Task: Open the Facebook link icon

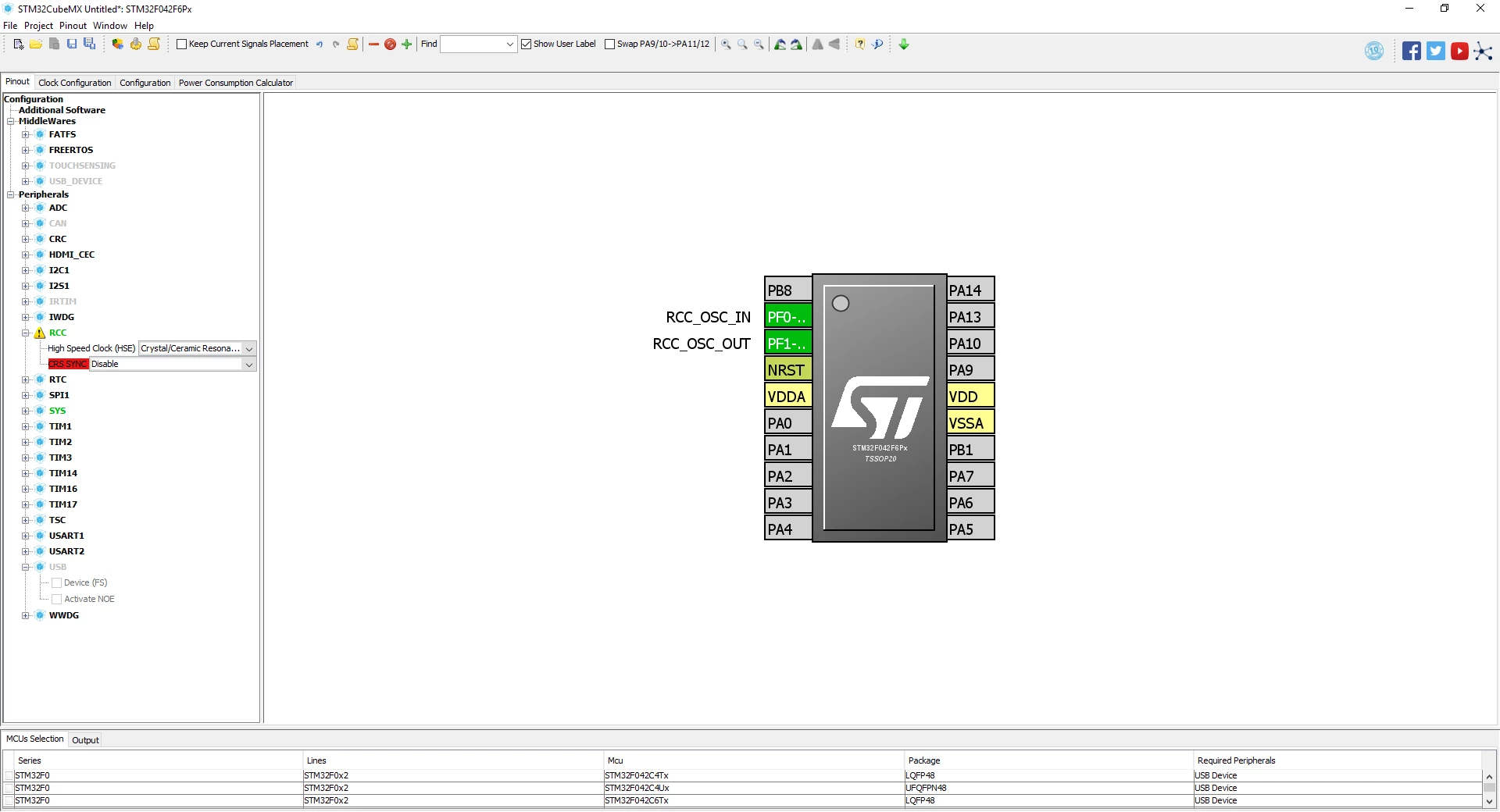Action: coord(1411,52)
